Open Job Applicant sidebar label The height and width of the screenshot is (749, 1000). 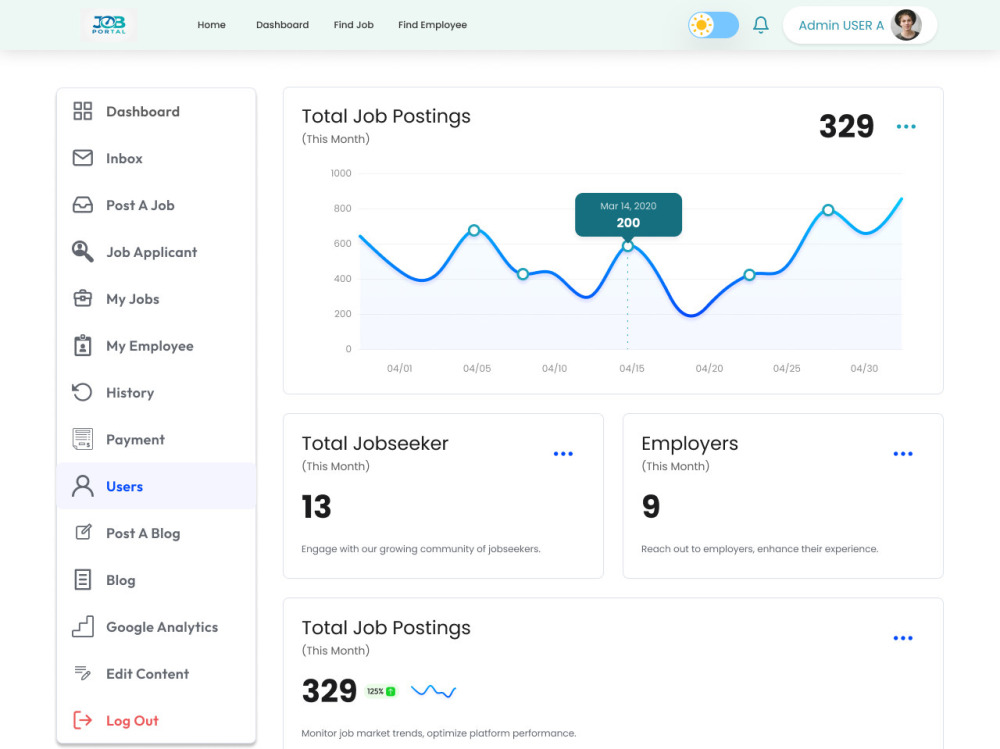coord(152,252)
